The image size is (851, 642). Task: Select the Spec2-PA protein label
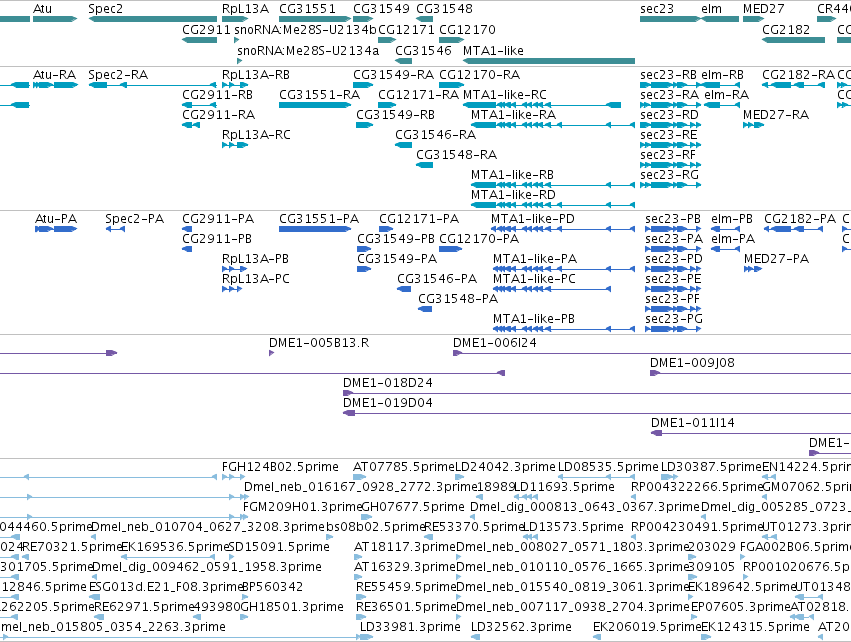pos(135,219)
